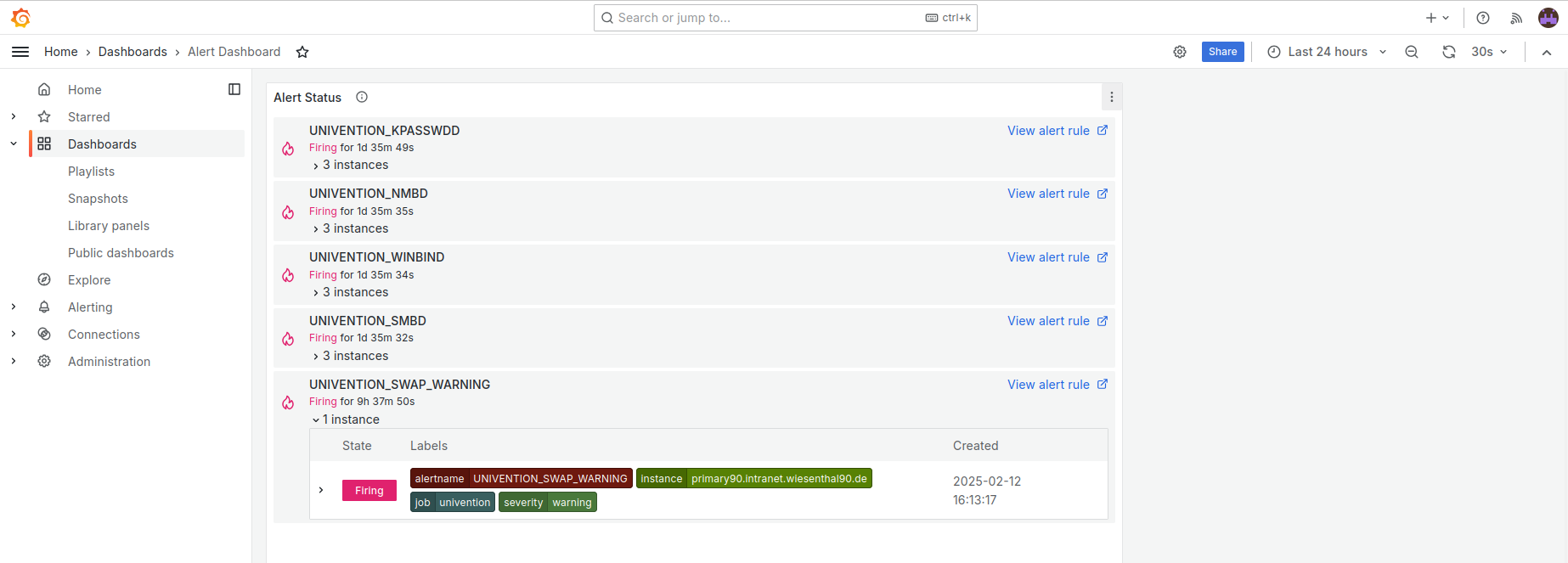The height and width of the screenshot is (563, 1568).
Task: Open the user profile avatar
Action: (x=1548, y=18)
